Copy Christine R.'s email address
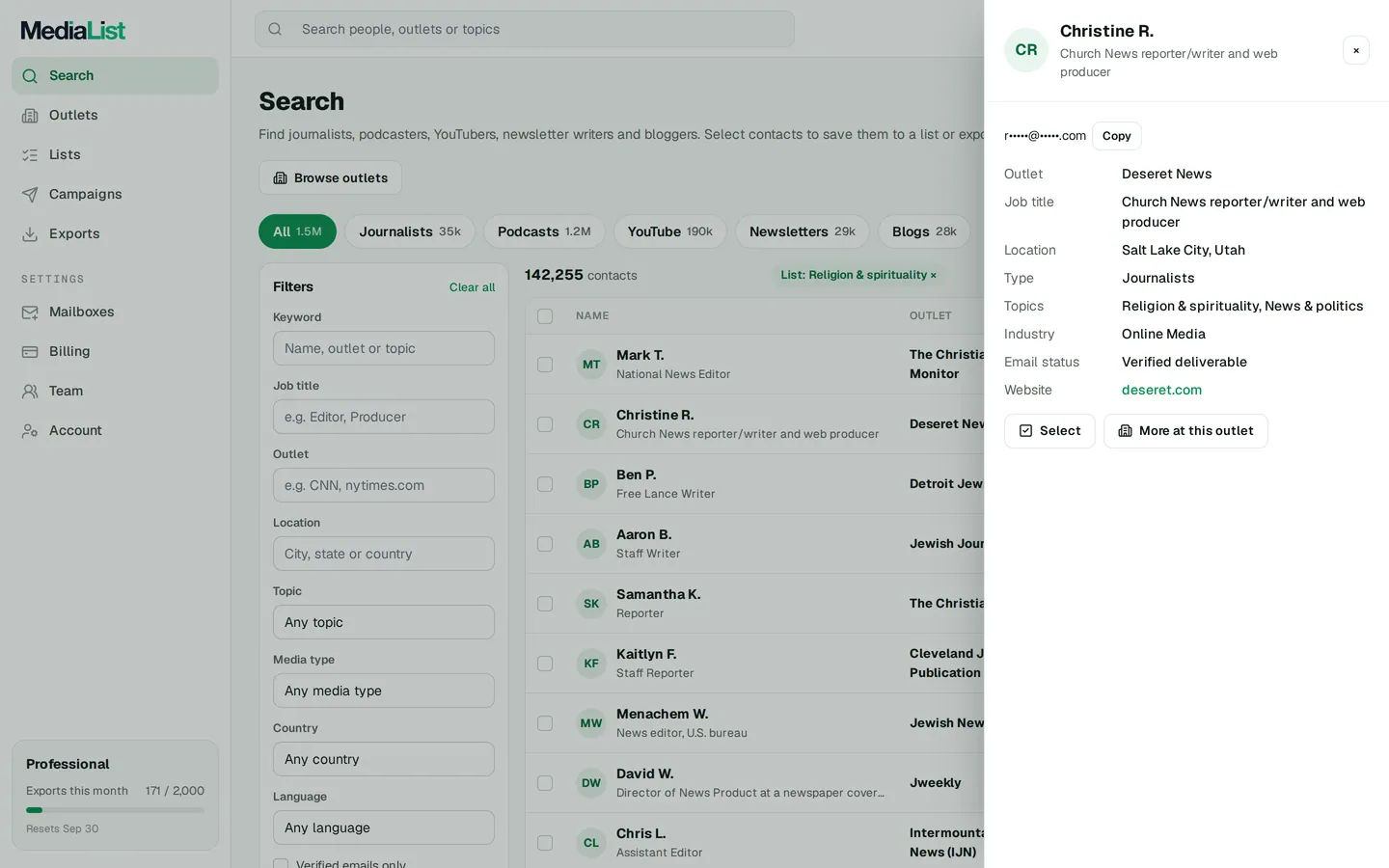This screenshot has width=1389, height=868. point(1117,136)
